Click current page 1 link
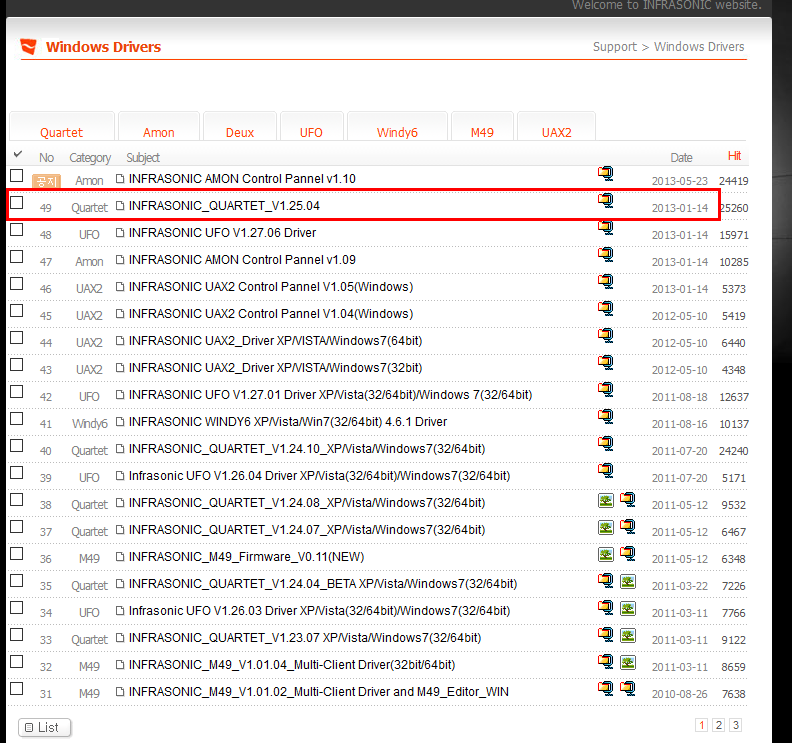The width and height of the screenshot is (792, 743). pos(702,725)
